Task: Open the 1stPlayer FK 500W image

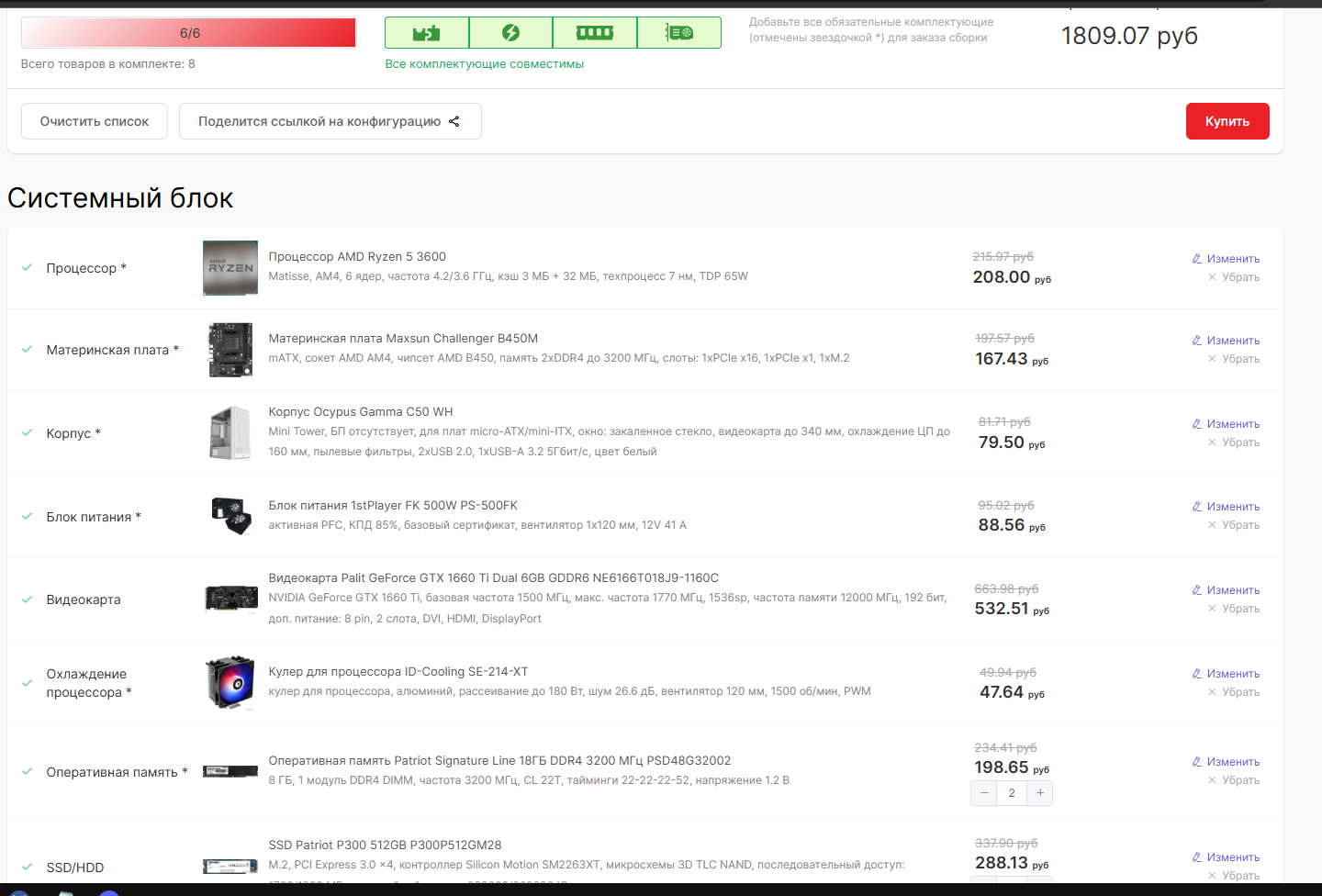Action: [x=230, y=516]
